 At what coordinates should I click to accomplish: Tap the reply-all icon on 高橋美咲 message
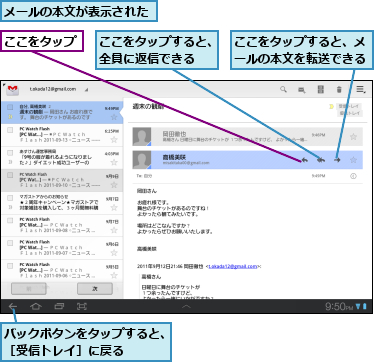coord(321,160)
